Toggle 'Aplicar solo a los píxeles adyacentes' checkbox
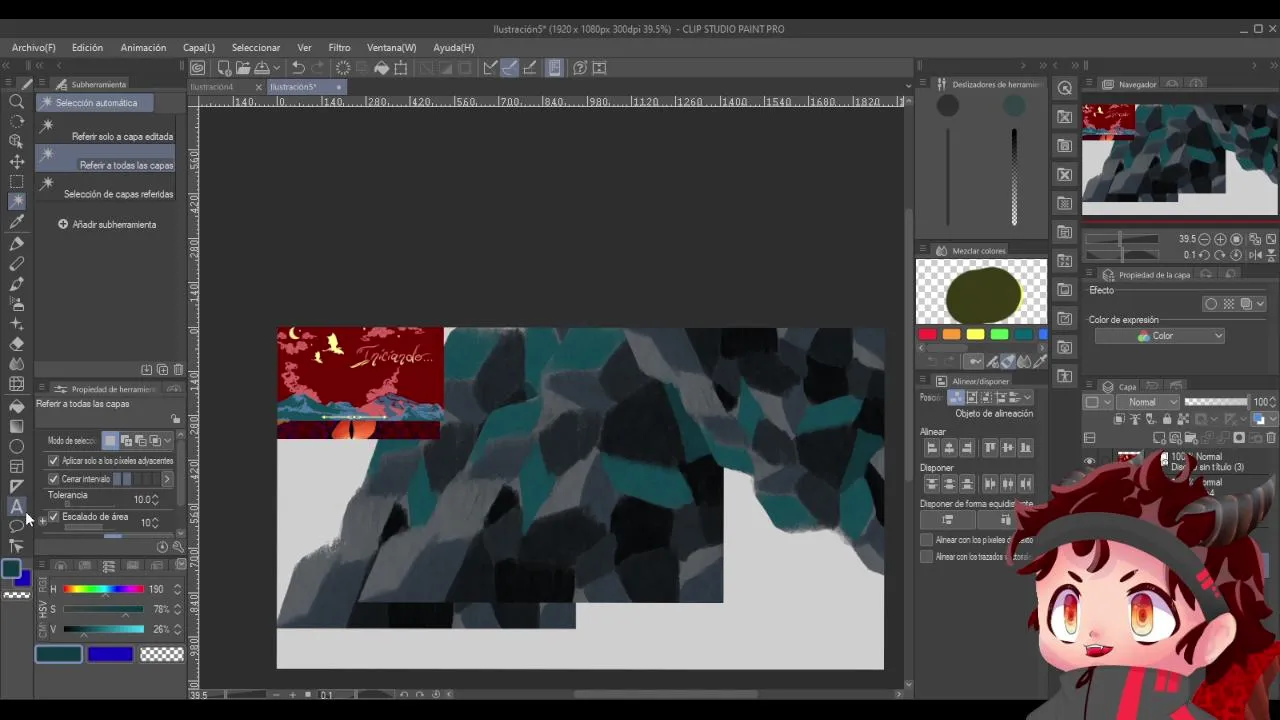 tap(53, 461)
